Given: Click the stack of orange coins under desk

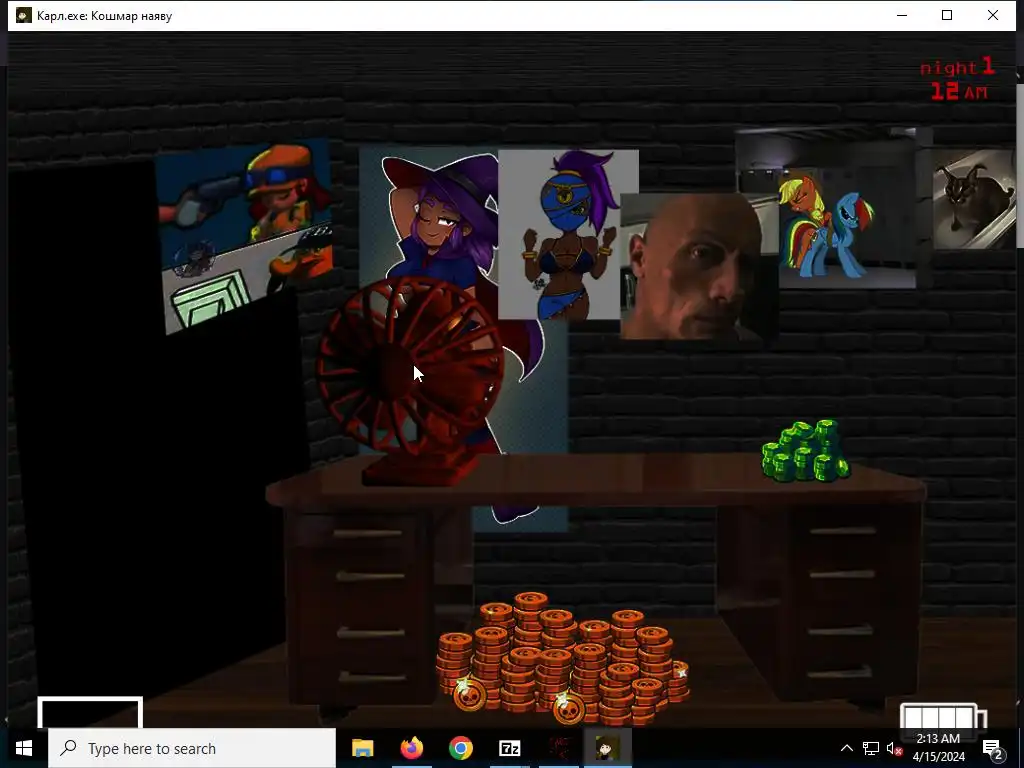Looking at the screenshot, I should (563, 658).
